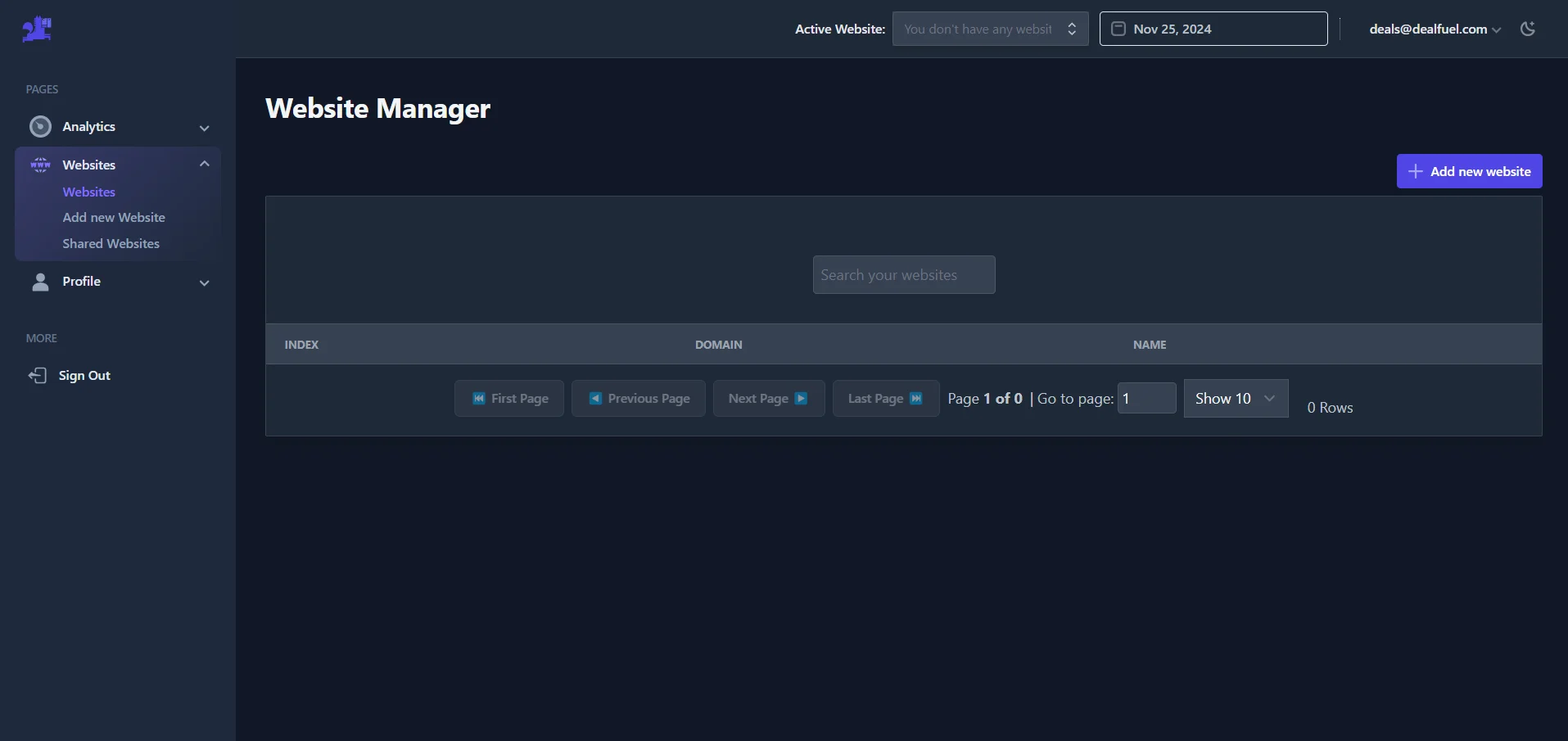This screenshot has height=741, width=1568.
Task: Click the plus icon on Add new website button
Action: coord(1415,171)
